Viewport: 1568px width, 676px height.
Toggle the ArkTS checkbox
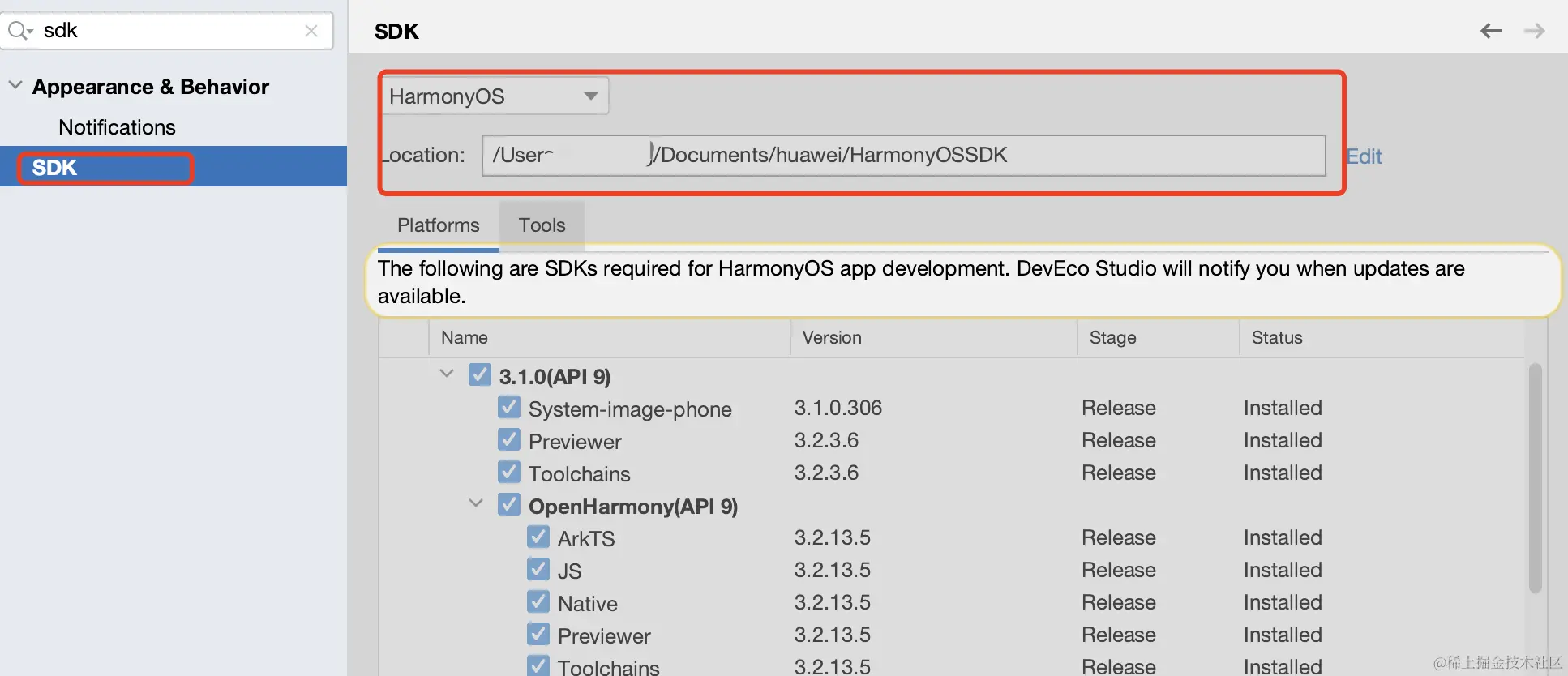point(538,537)
